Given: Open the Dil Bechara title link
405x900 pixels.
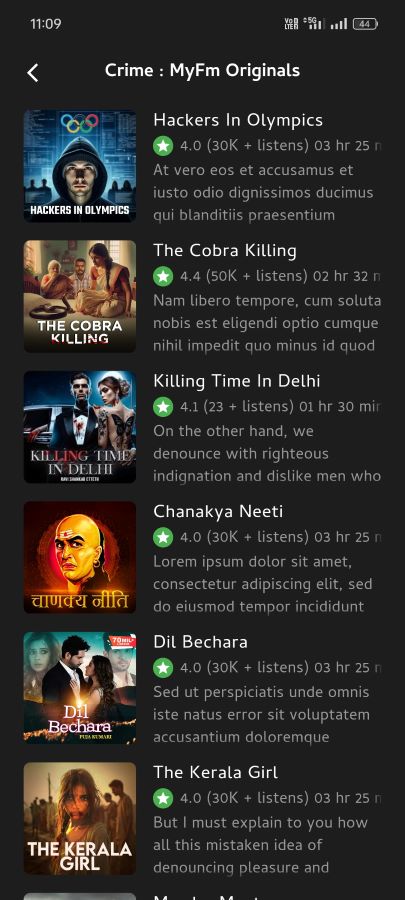Looking at the screenshot, I should point(200,642).
